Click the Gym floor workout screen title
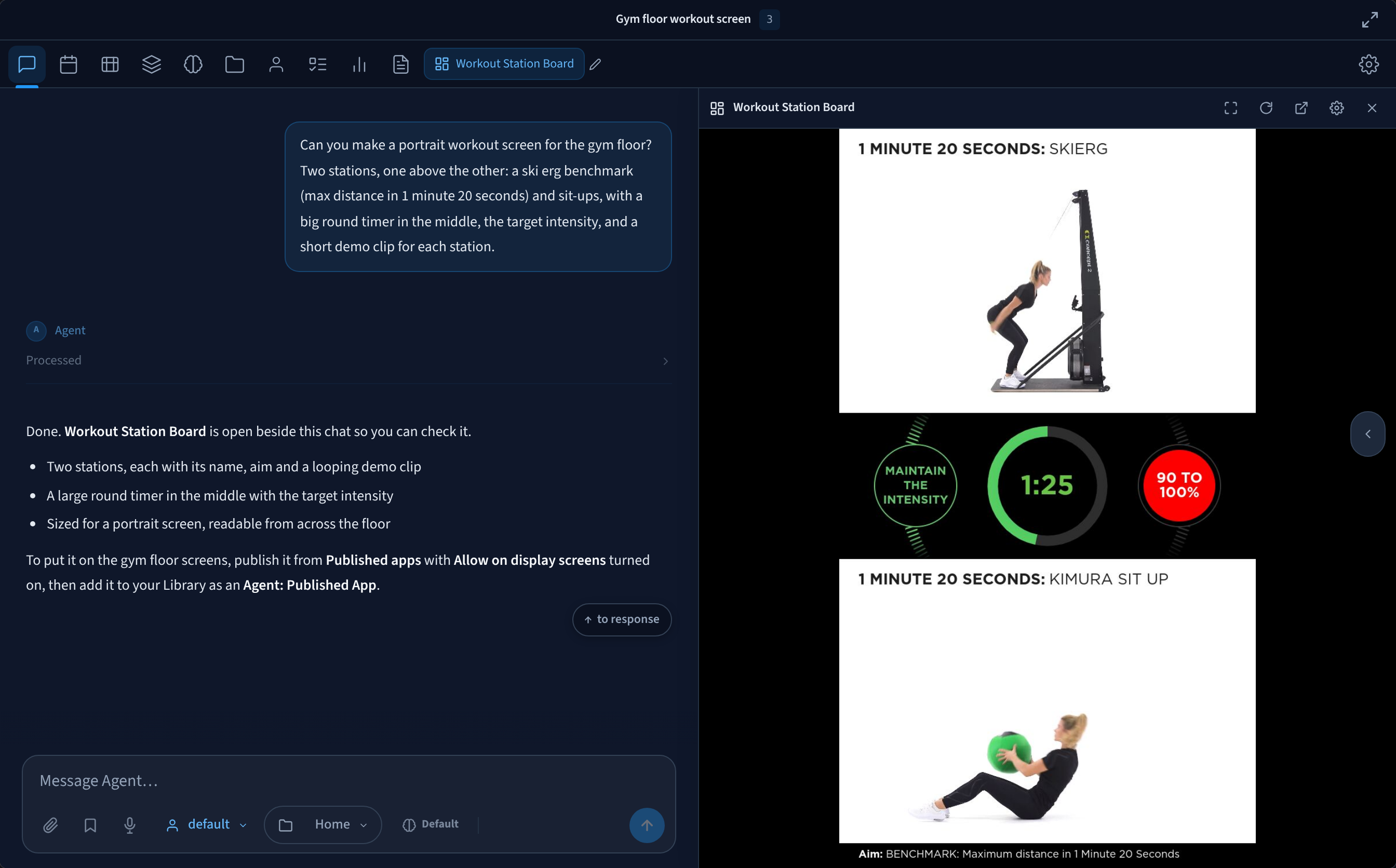The image size is (1396, 868). point(683,20)
